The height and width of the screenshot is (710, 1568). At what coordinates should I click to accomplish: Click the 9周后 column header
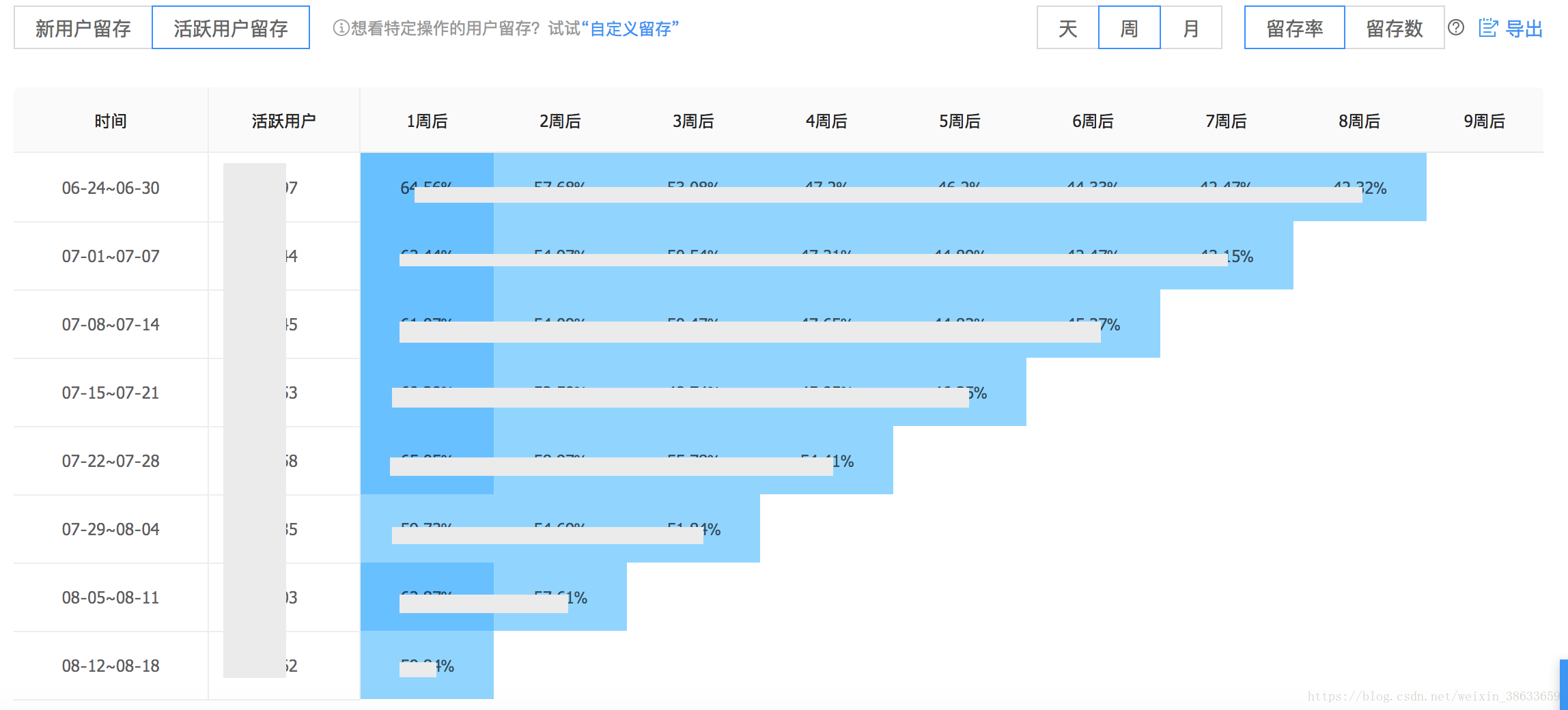1483,120
